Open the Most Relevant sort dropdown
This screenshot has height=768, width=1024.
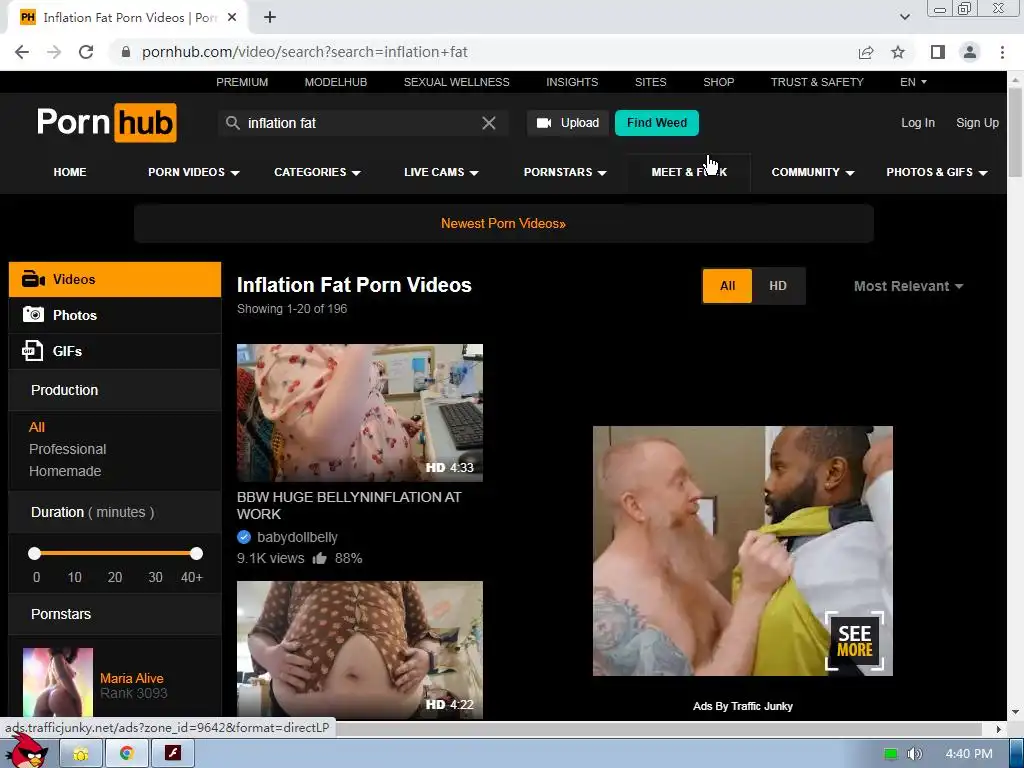coord(908,286)
